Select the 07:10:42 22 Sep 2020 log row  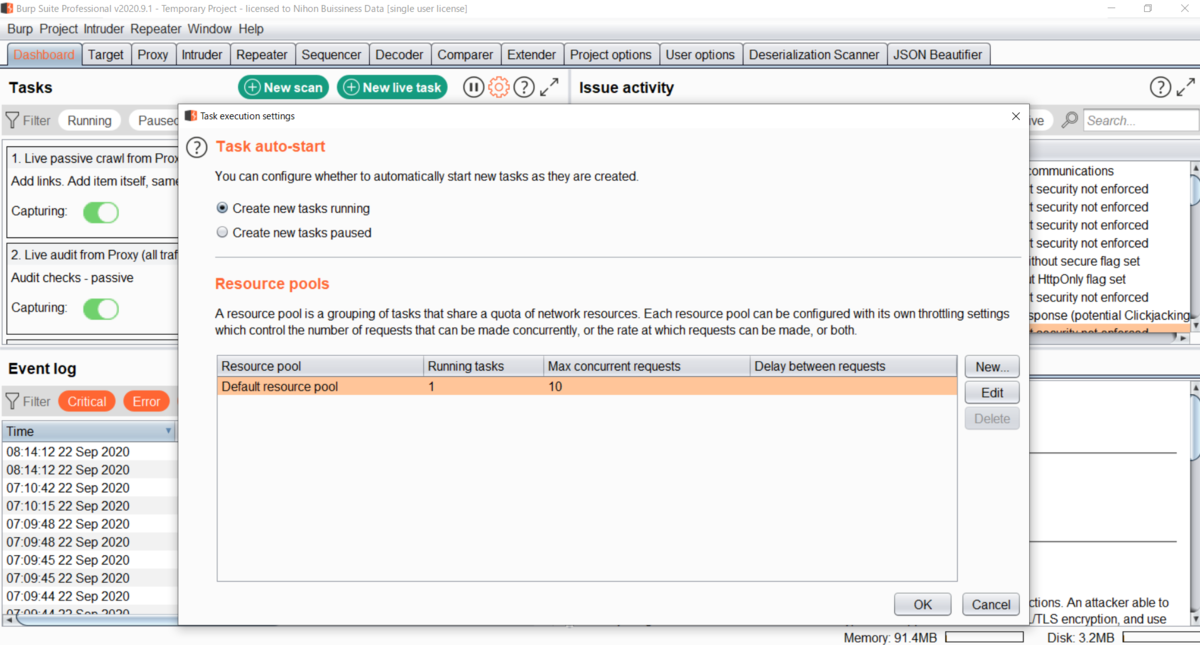89,488
